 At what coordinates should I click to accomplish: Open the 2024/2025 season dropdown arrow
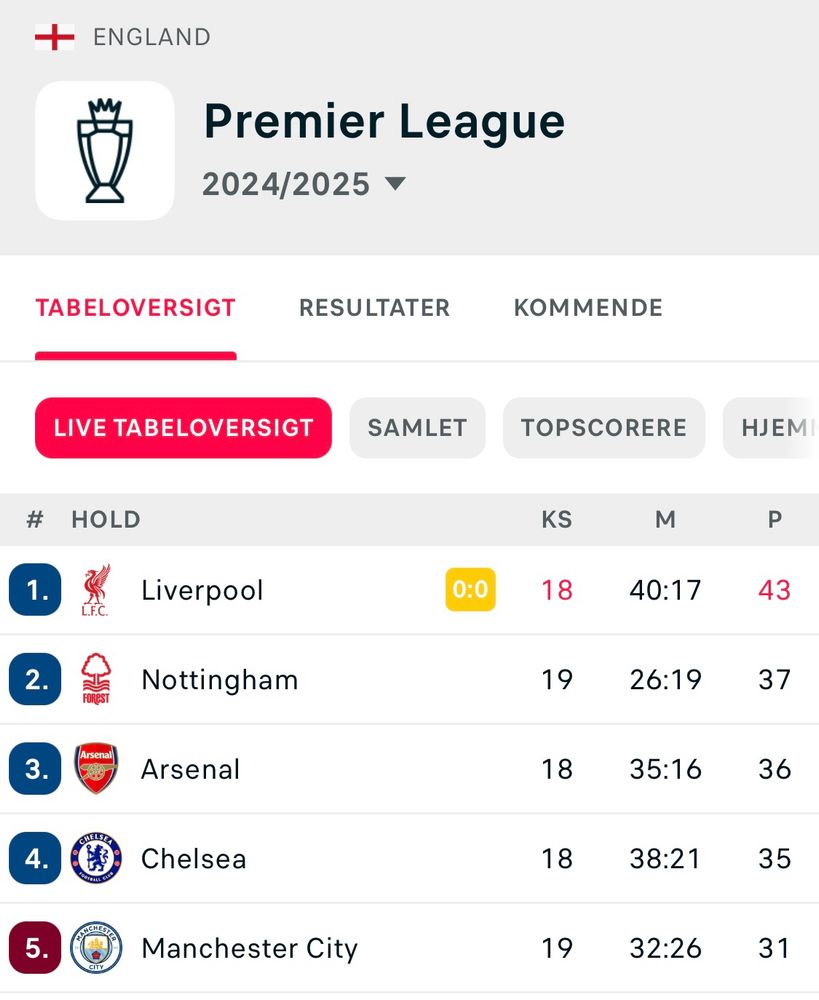tap(395, 184)
